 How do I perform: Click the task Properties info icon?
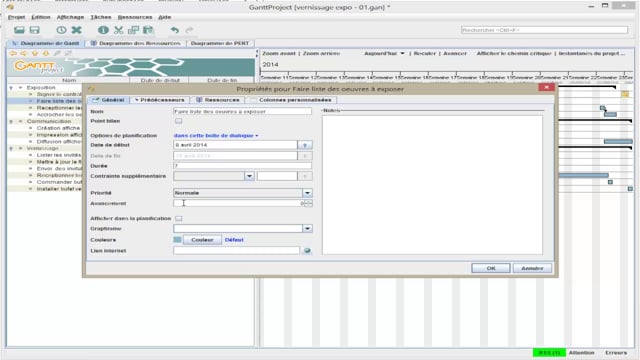pyautogui.click(x=103, y=30)
